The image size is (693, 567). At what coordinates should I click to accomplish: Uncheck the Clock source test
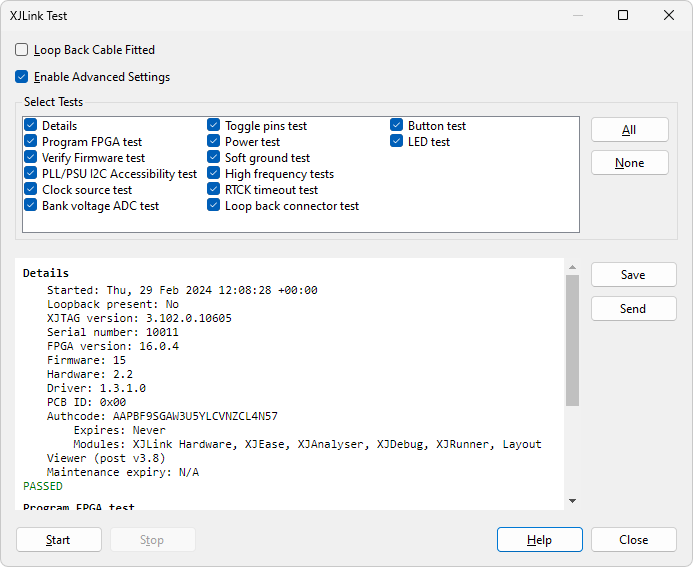31,190
